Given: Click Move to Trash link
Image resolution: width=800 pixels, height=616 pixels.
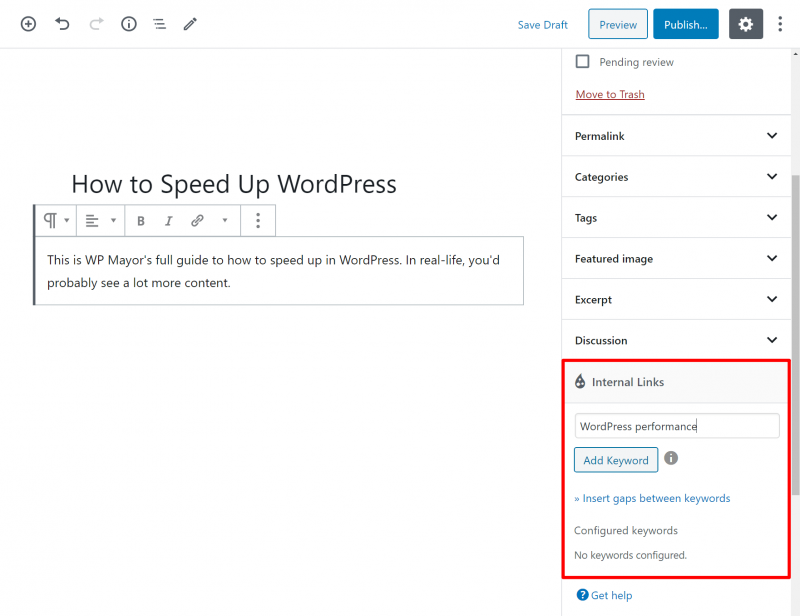Looking at the screenshot, I should point(610,94).
